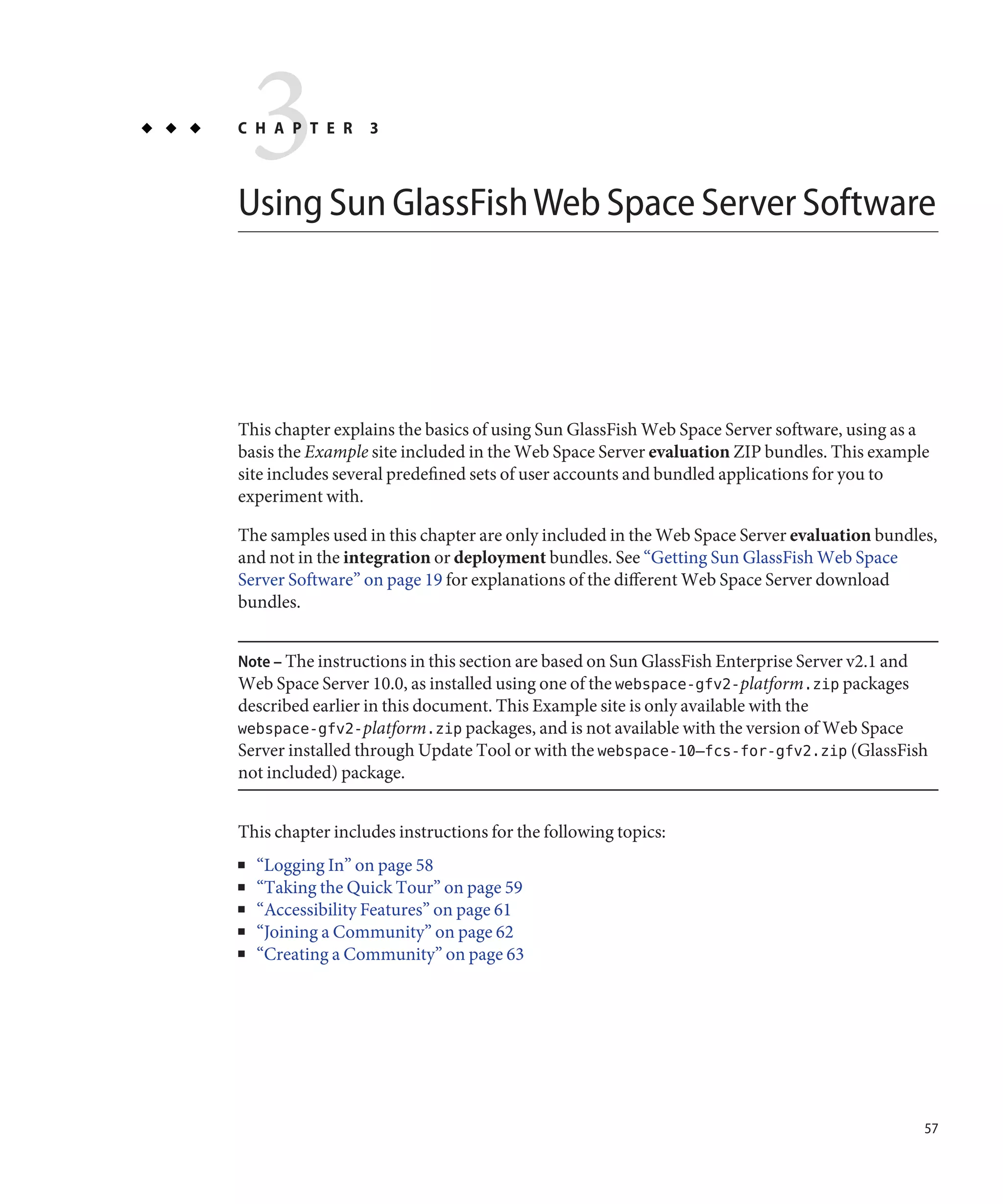Open the "Taking the Quick Tour" on page 59 link
Image resolution: width=1003 pixels, height=1204 pixels.
pos(390,888)
